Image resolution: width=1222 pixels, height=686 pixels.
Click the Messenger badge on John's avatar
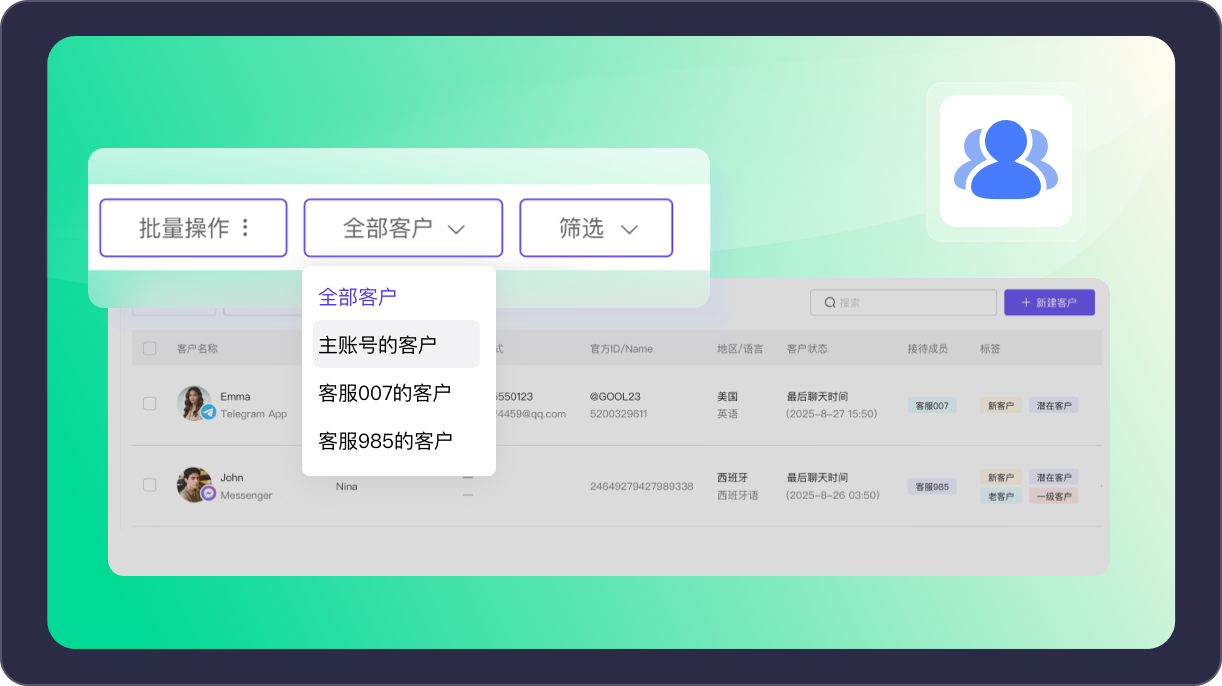pos(208,493)
